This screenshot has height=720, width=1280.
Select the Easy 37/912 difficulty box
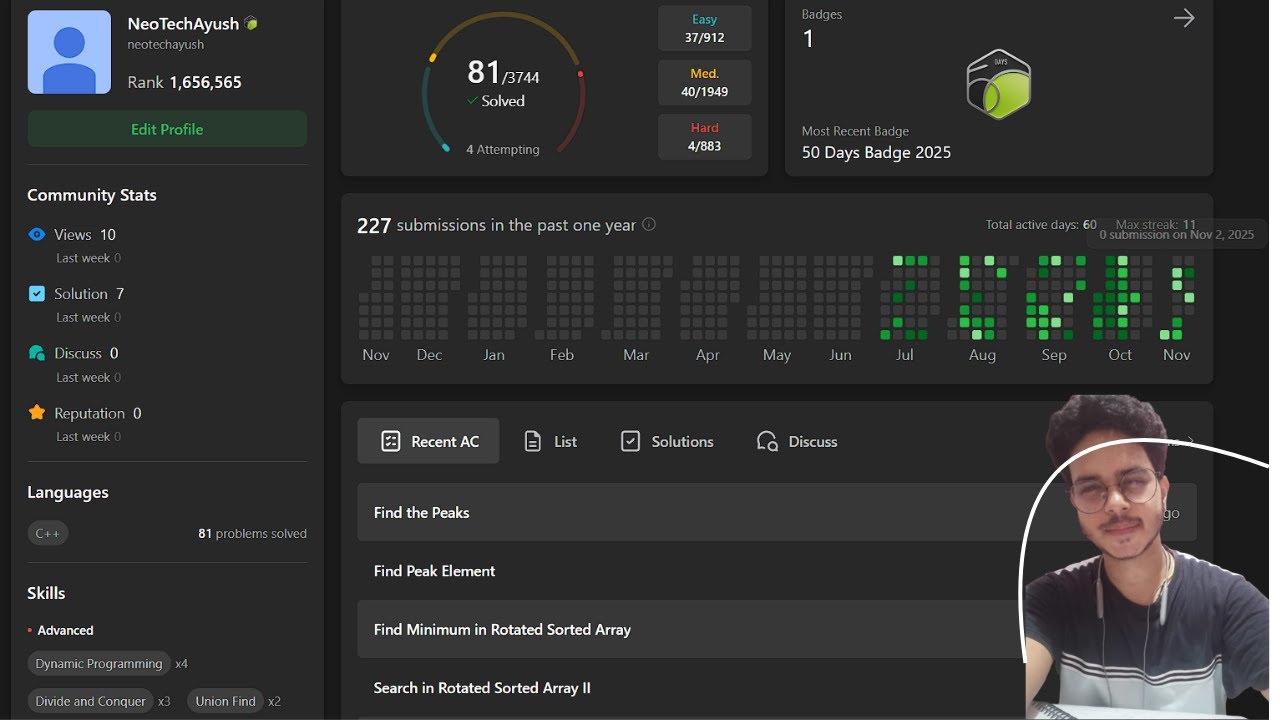(x=705, y=28)
